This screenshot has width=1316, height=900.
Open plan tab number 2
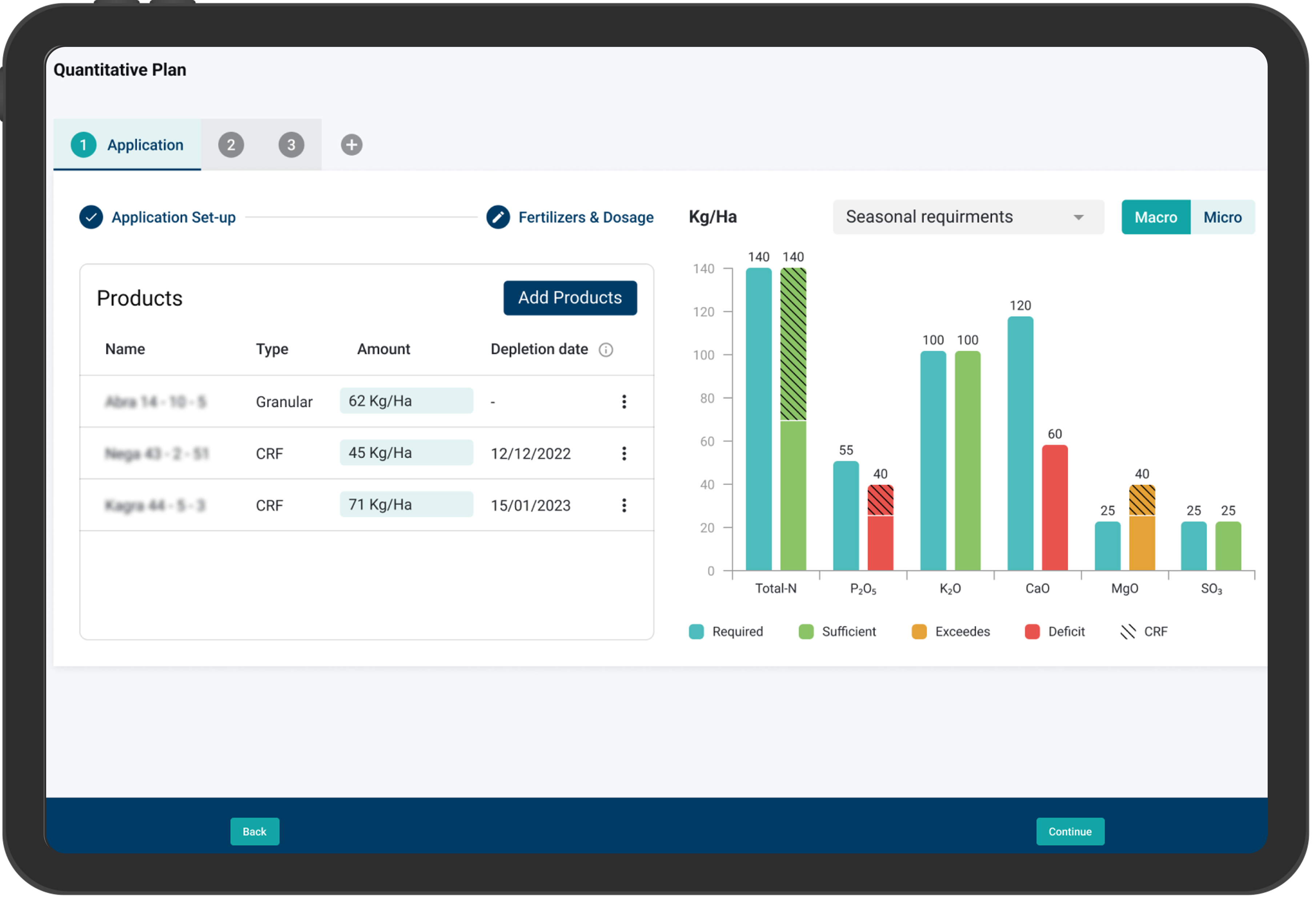230,144
